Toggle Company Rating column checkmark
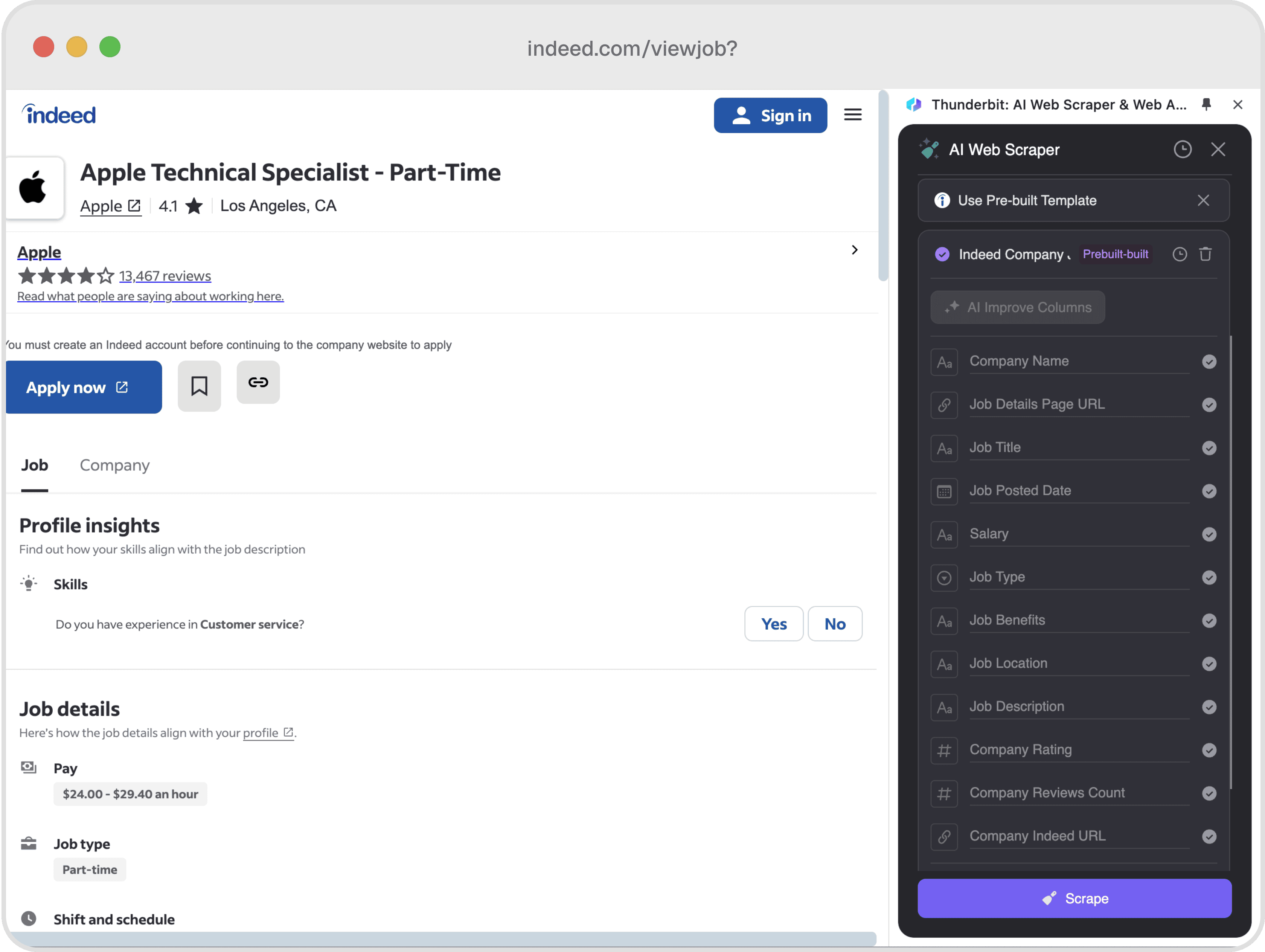This screenshot has height=952, width=1265. coord(1209,751)
